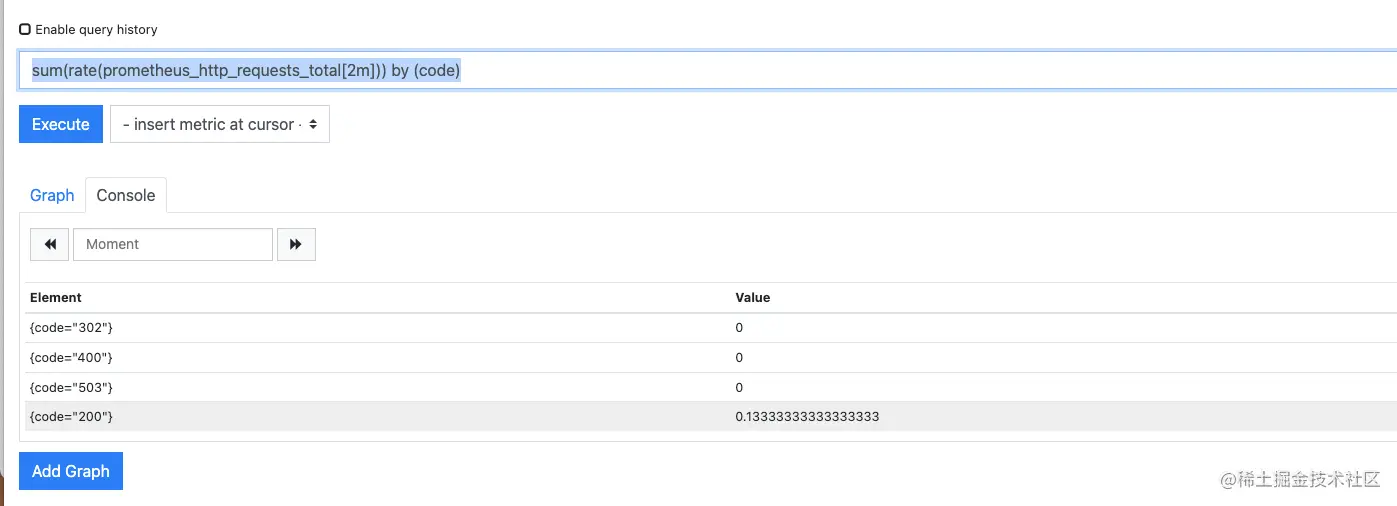This screenshot has width=1397, height=506.
Task: Click the 'Enable query history' label text
Action: 96,30
